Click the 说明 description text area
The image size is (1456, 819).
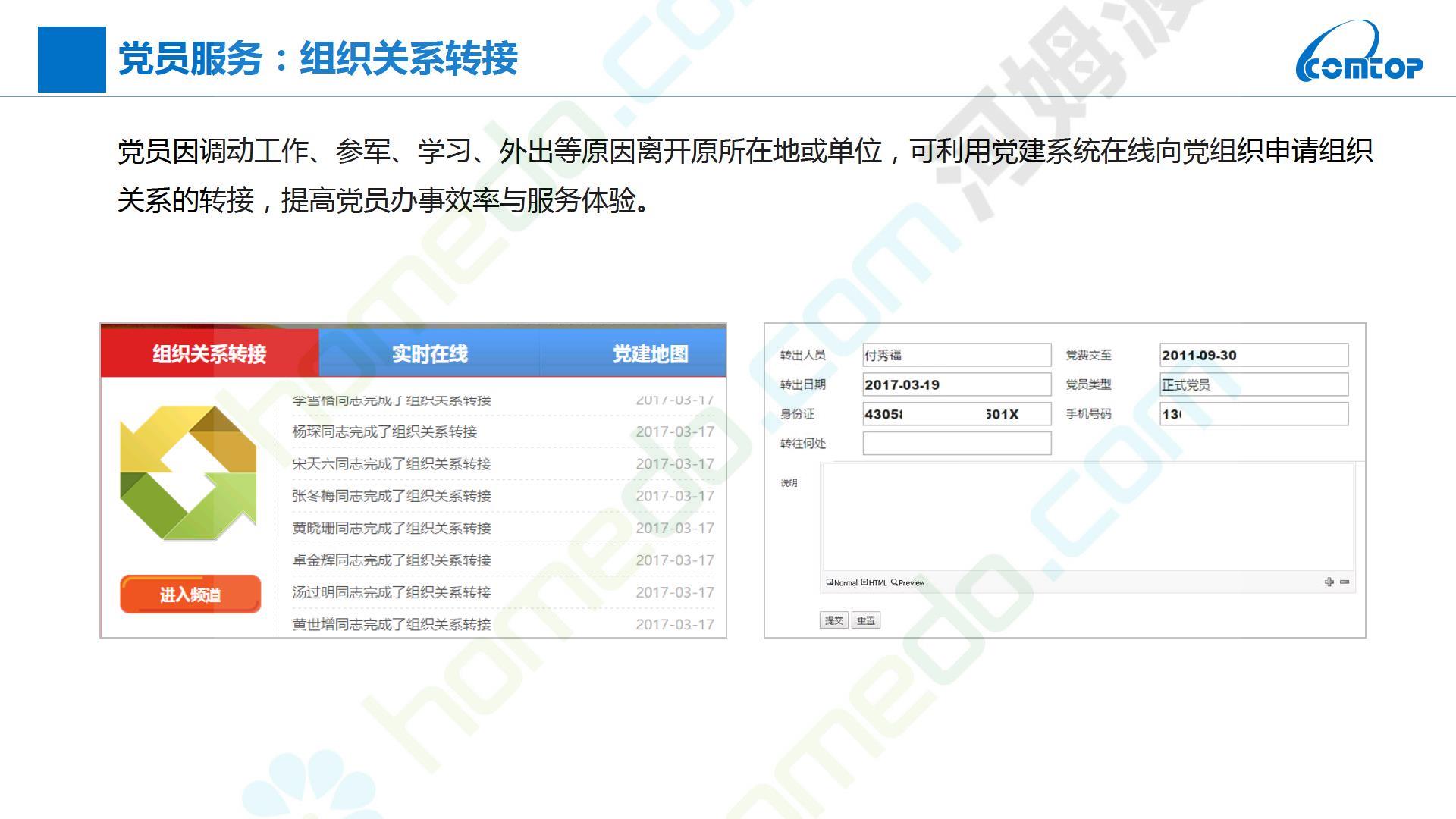pyautogui.click(x=1087, y=516)
